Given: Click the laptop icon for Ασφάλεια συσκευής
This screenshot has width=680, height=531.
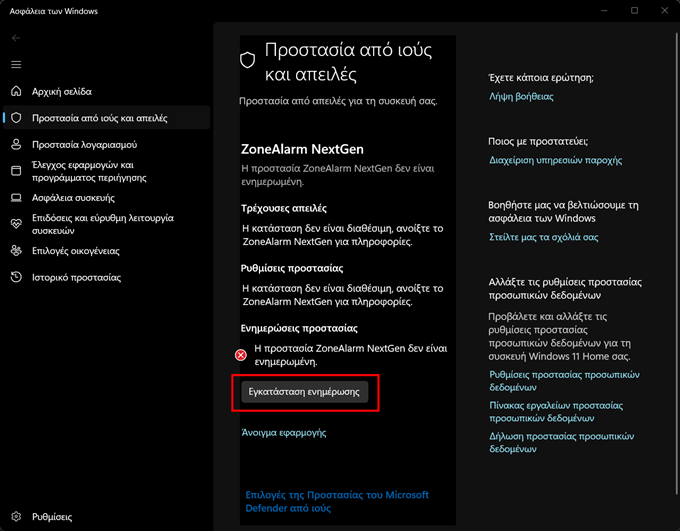Looking at the screenshot, I should pyautogui.click(x=16, y=198).
